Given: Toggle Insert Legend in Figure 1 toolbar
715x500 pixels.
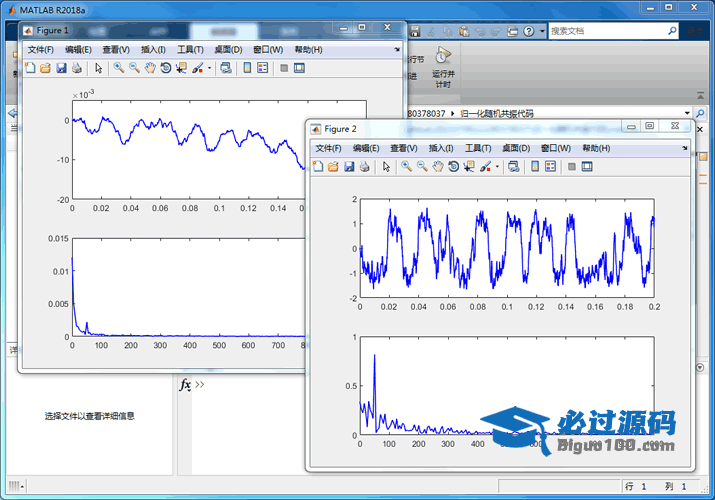Looking at the screenshot, I should (x=263, y=68).
